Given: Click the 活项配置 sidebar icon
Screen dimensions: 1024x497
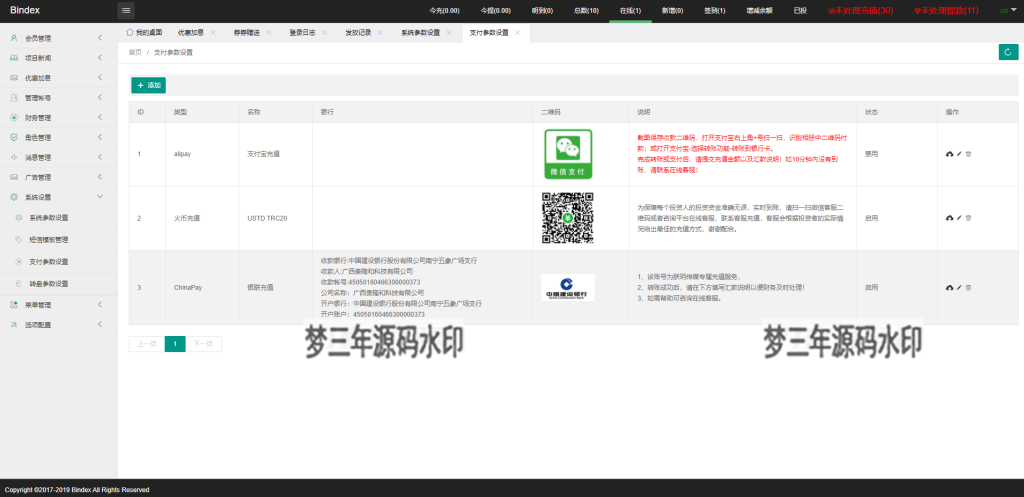Looking at the screenshot, I should [14, 325].
